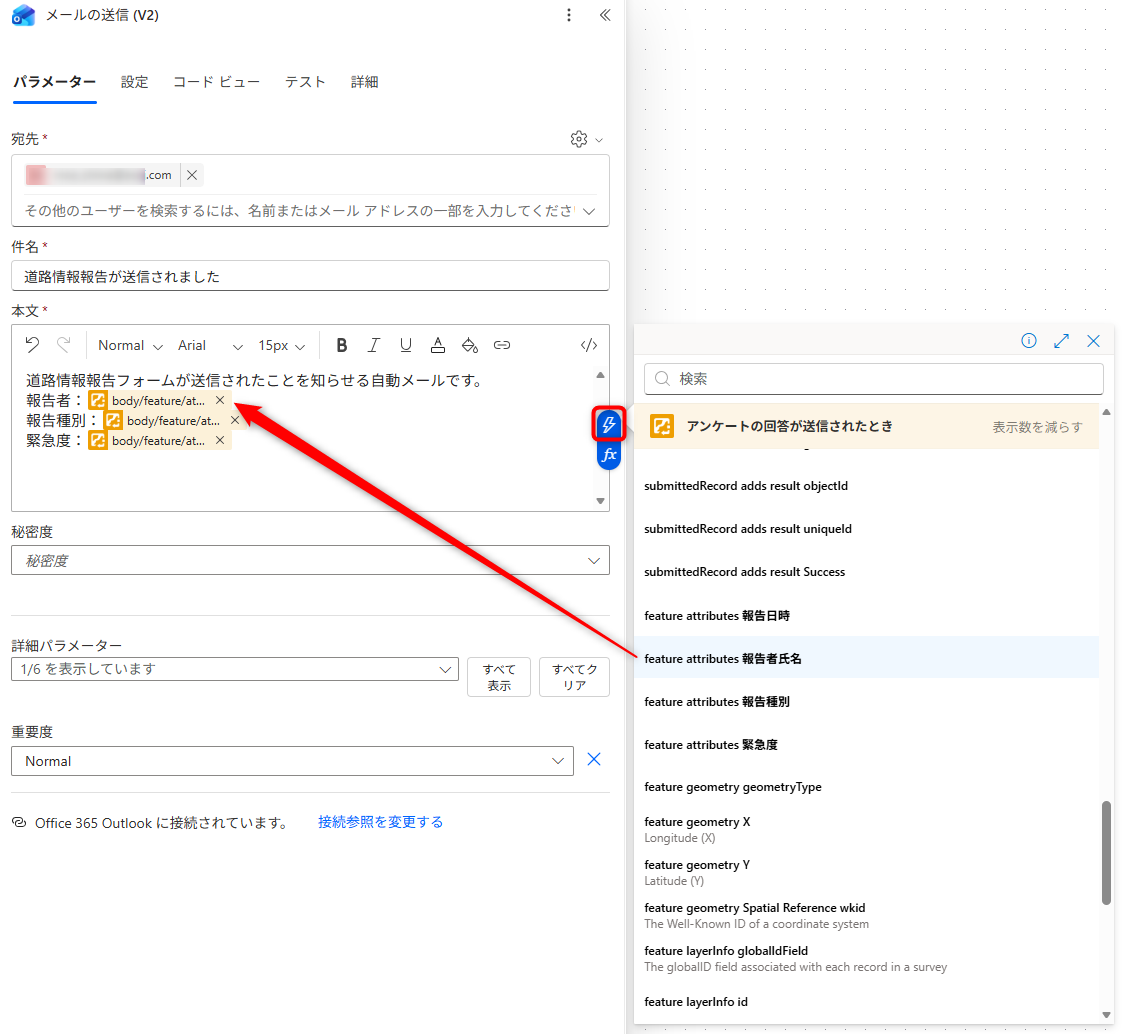The height and width of the screenshot is (1034, 1124).
Task: Toggle underline formatting in body
Action: (x=406, y=345)
